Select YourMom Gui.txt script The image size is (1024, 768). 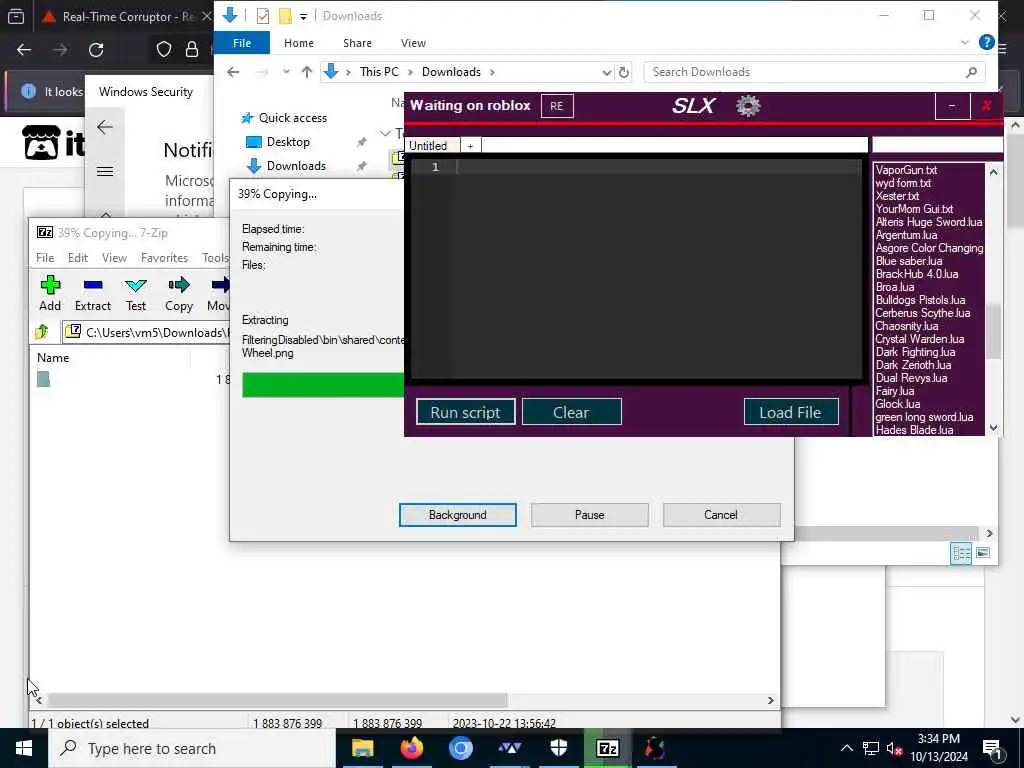[914, 209]
